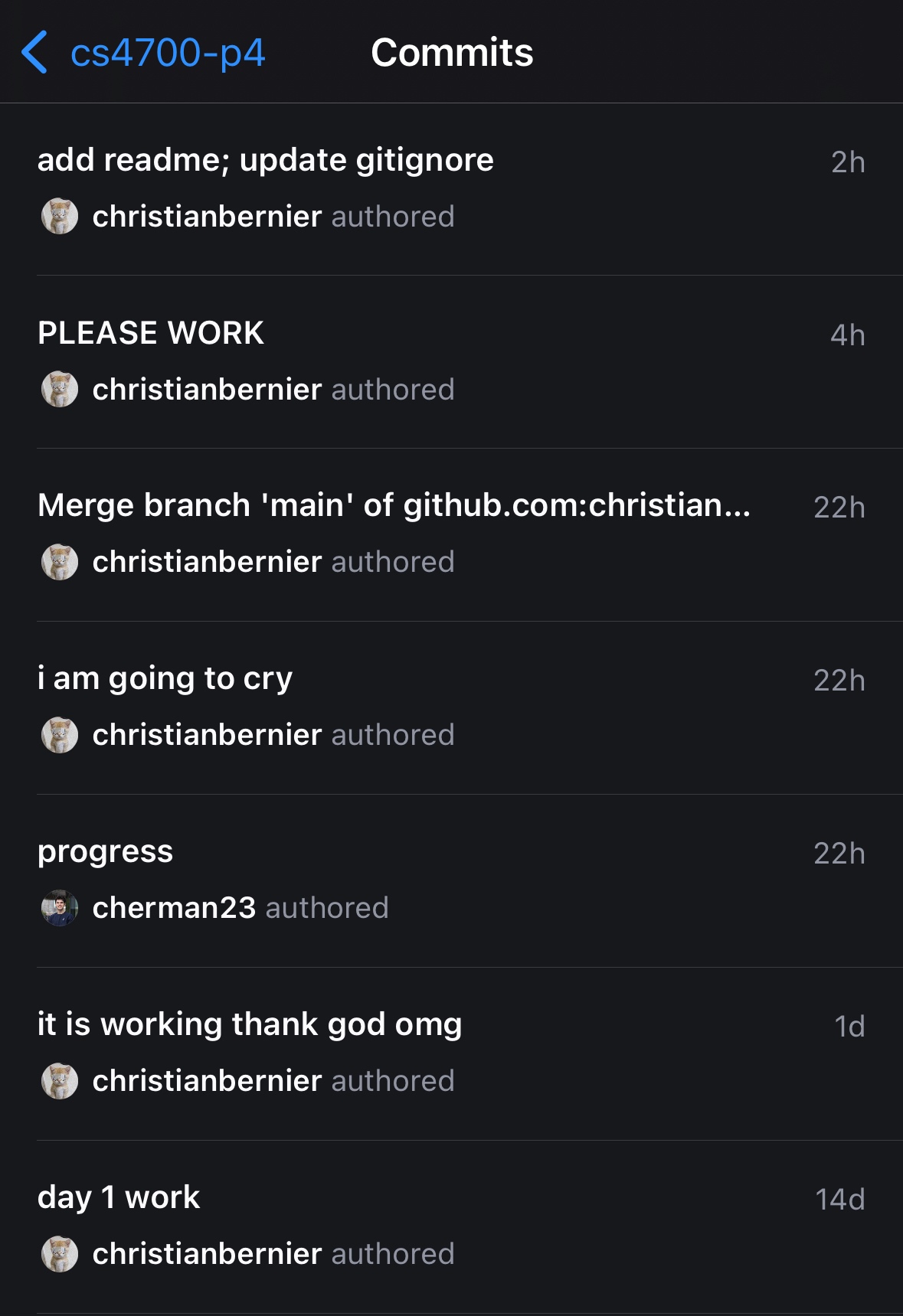Select christianbernier name under 'day 1 work'
Screen dimensions: 903x1316
pos(207,1254)
